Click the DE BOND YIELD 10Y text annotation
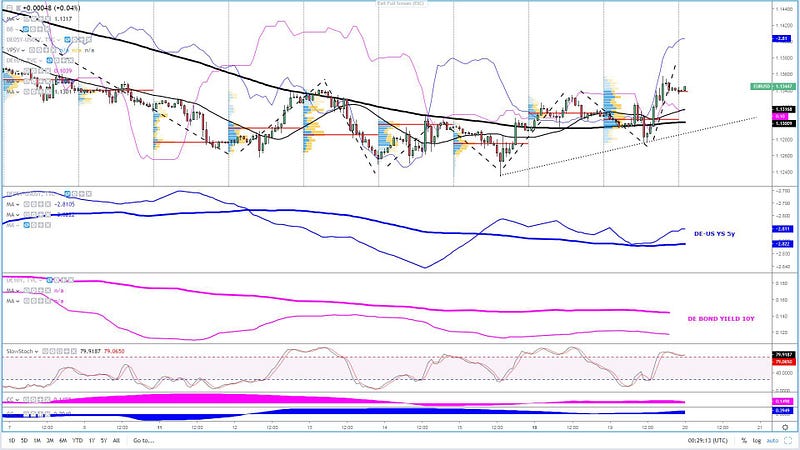Viewport: 800px width, 450px height. [x=721, y=318]
